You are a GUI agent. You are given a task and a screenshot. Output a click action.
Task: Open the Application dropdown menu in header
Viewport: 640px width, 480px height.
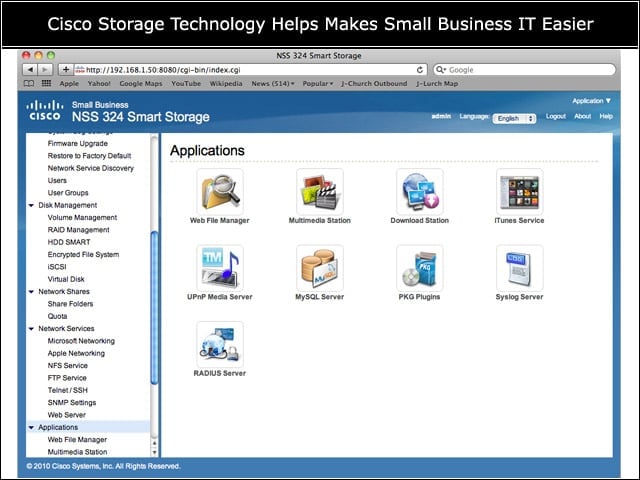click(591, 101)
